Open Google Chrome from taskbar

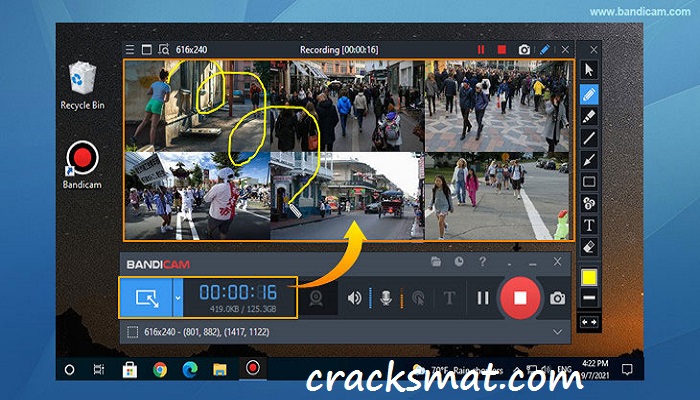coord(160,370)
